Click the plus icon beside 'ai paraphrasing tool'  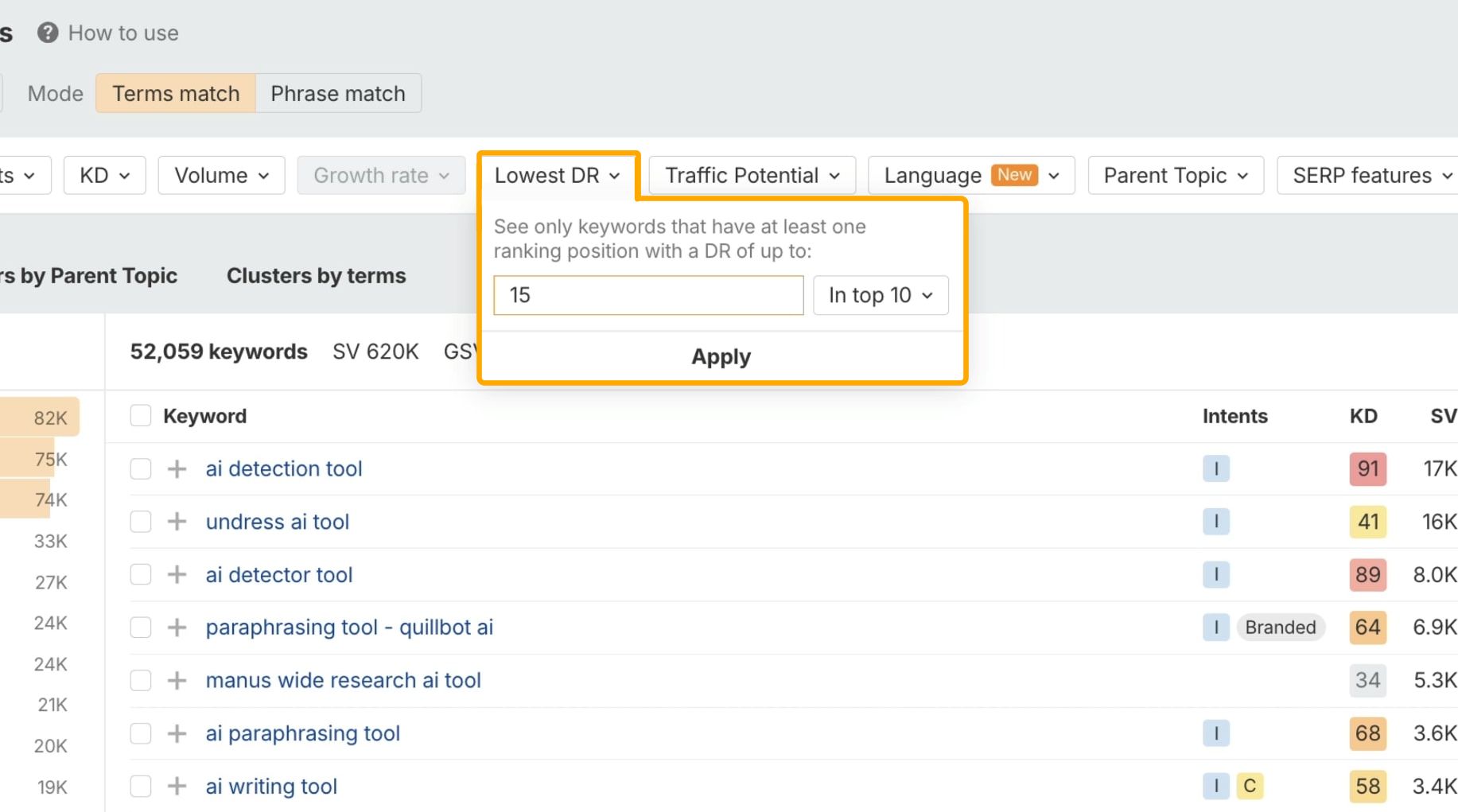[x=176, y=733]
